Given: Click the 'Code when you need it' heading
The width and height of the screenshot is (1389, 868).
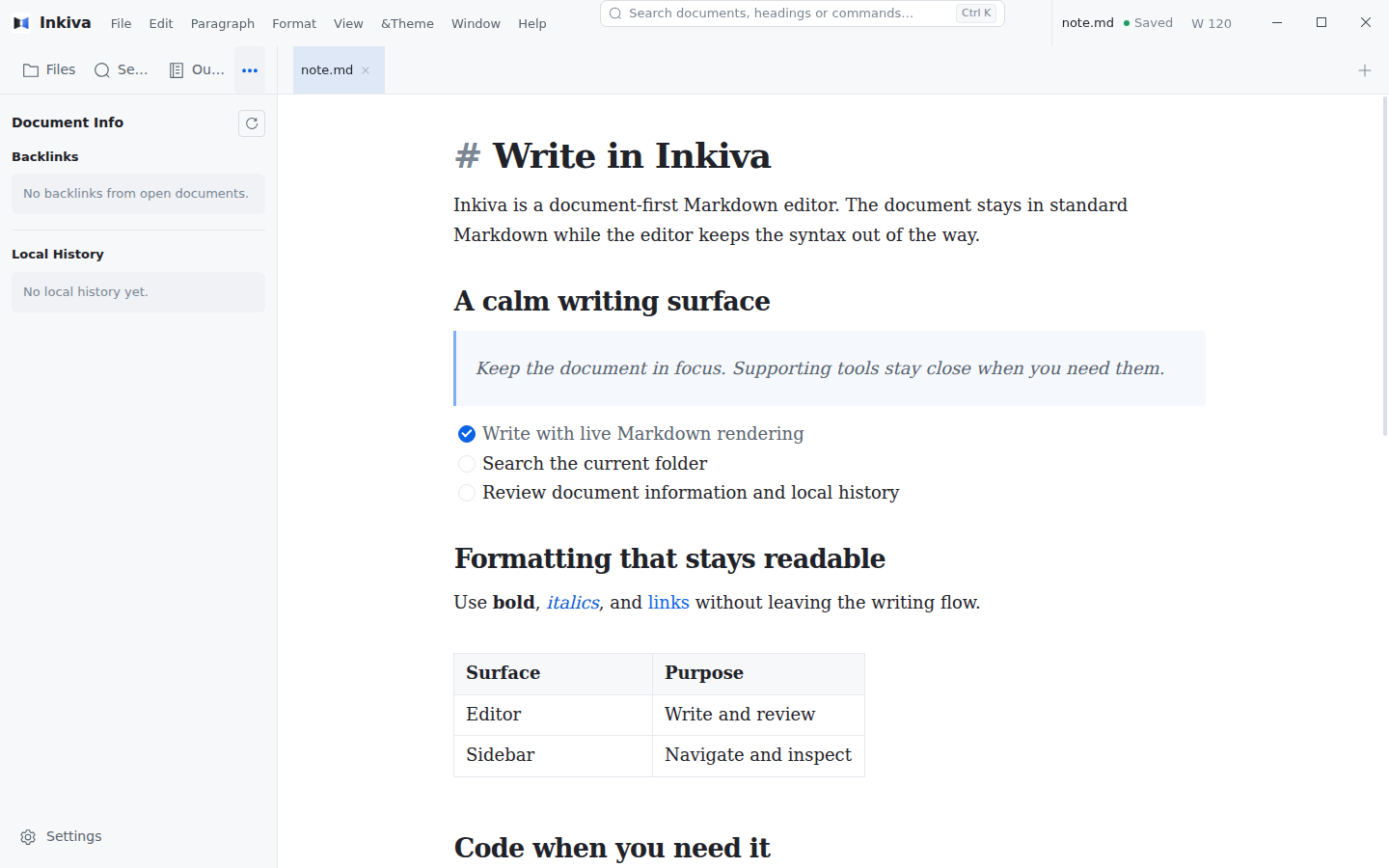Looking at the screenshot, I should pyautogui.click(x=613, y=848).
